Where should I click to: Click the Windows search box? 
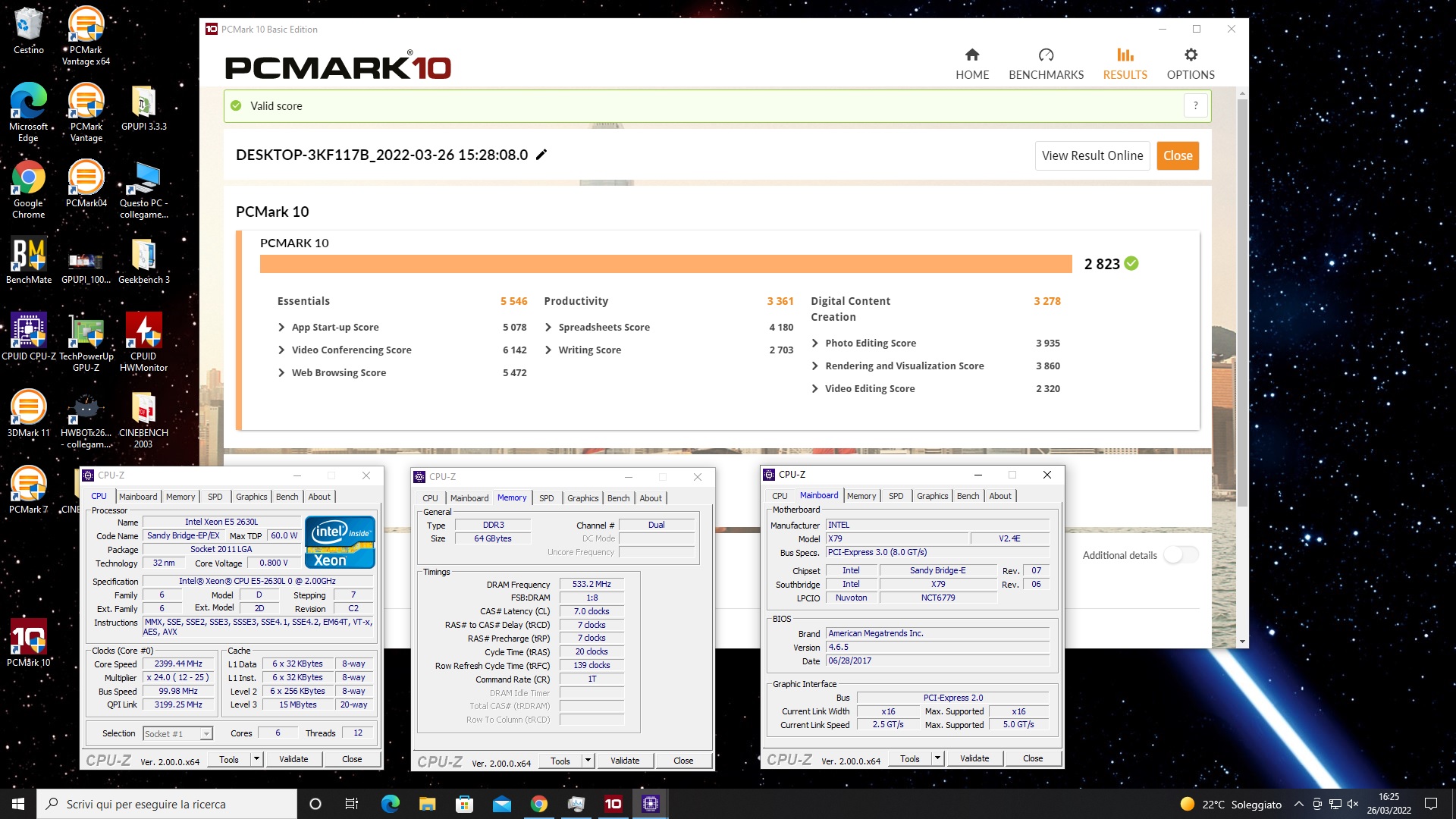tap(167, 804)
